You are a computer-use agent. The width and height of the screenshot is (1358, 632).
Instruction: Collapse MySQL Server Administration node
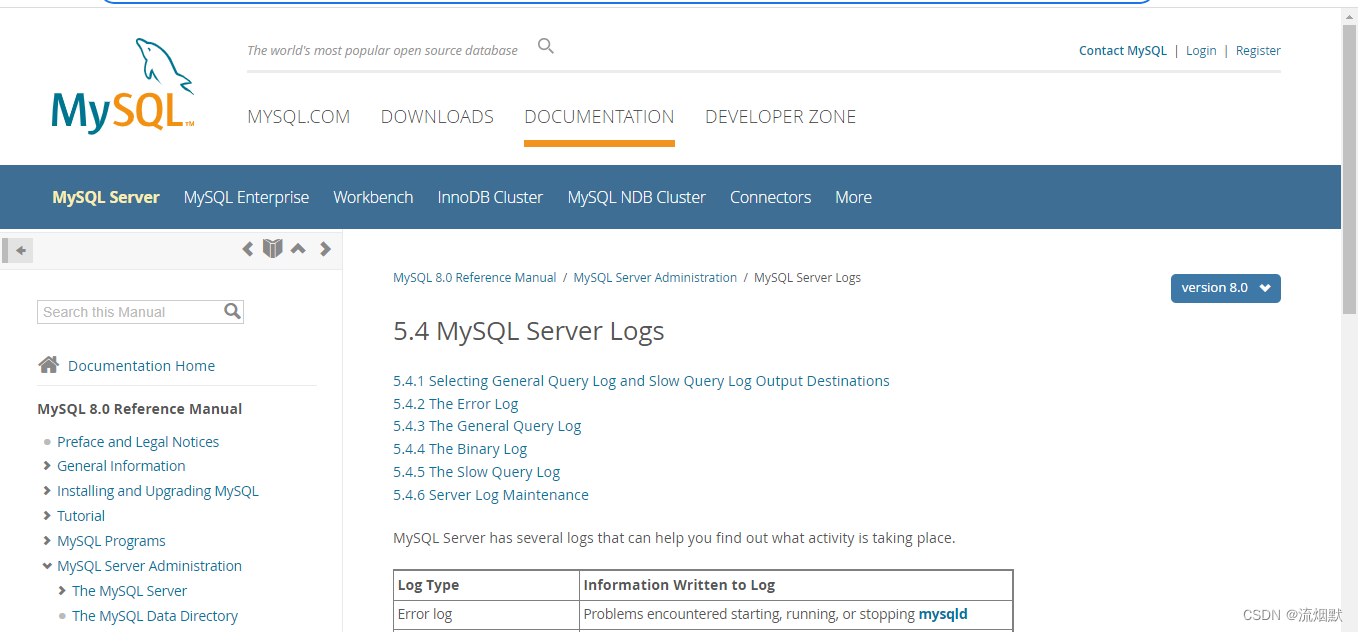click(47, 566)
